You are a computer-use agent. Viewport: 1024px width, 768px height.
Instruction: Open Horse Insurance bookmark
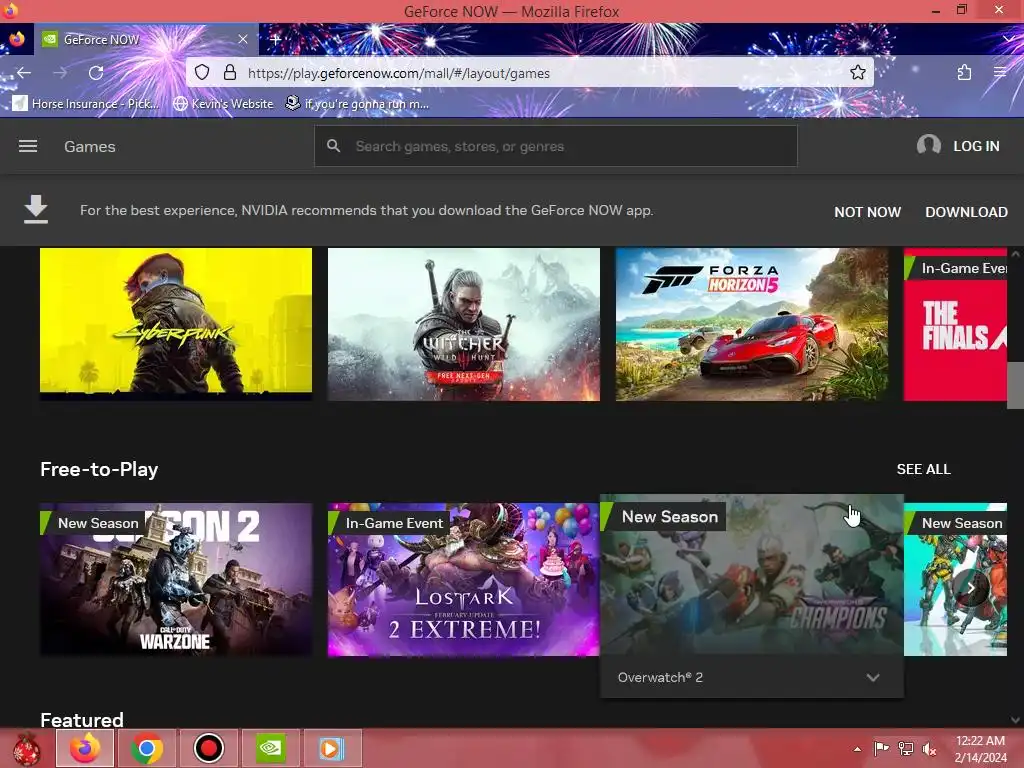coord(86,103)
